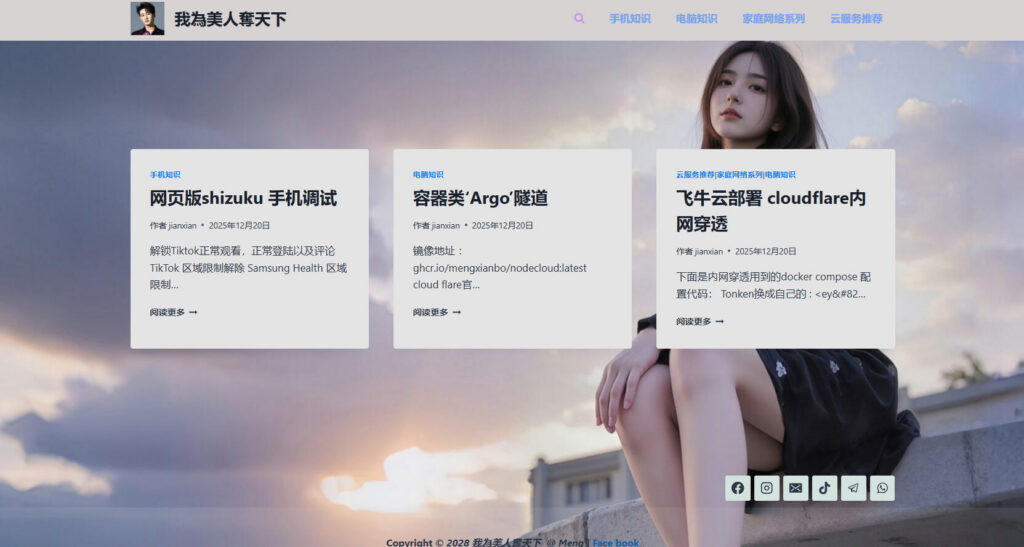This screenshot has height=547, width=1024.
Task: Open the 手机知识 navigation menu item
Action: [x=630, y=18]
